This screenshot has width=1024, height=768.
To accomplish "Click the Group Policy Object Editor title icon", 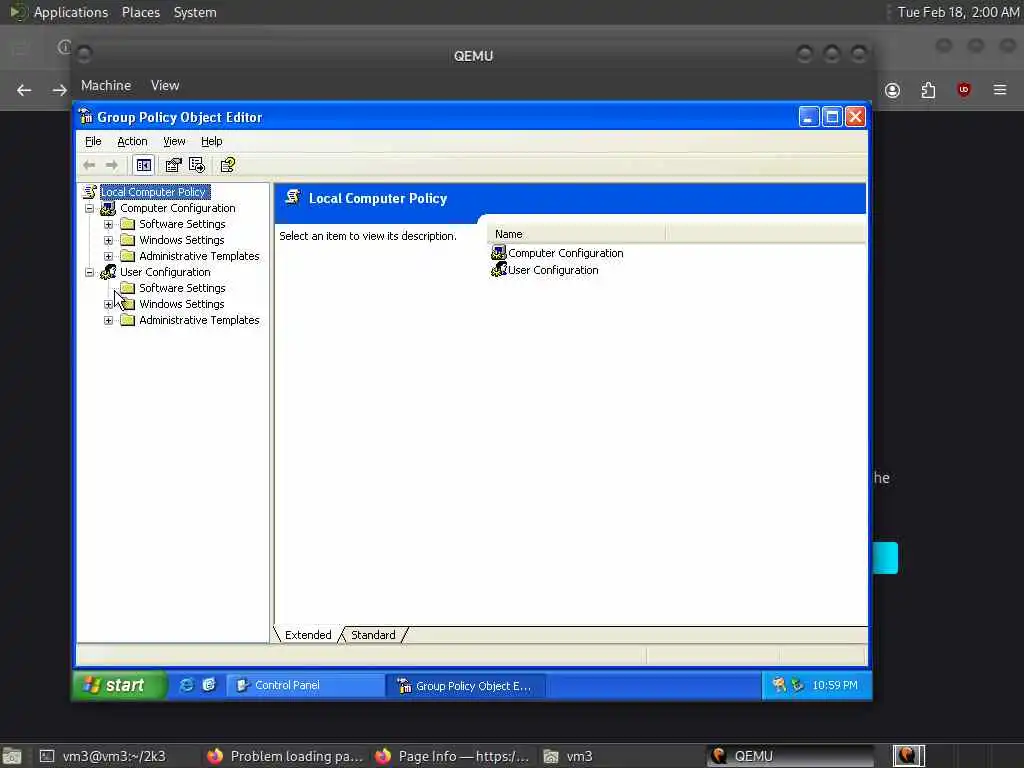I will (86, 117).
